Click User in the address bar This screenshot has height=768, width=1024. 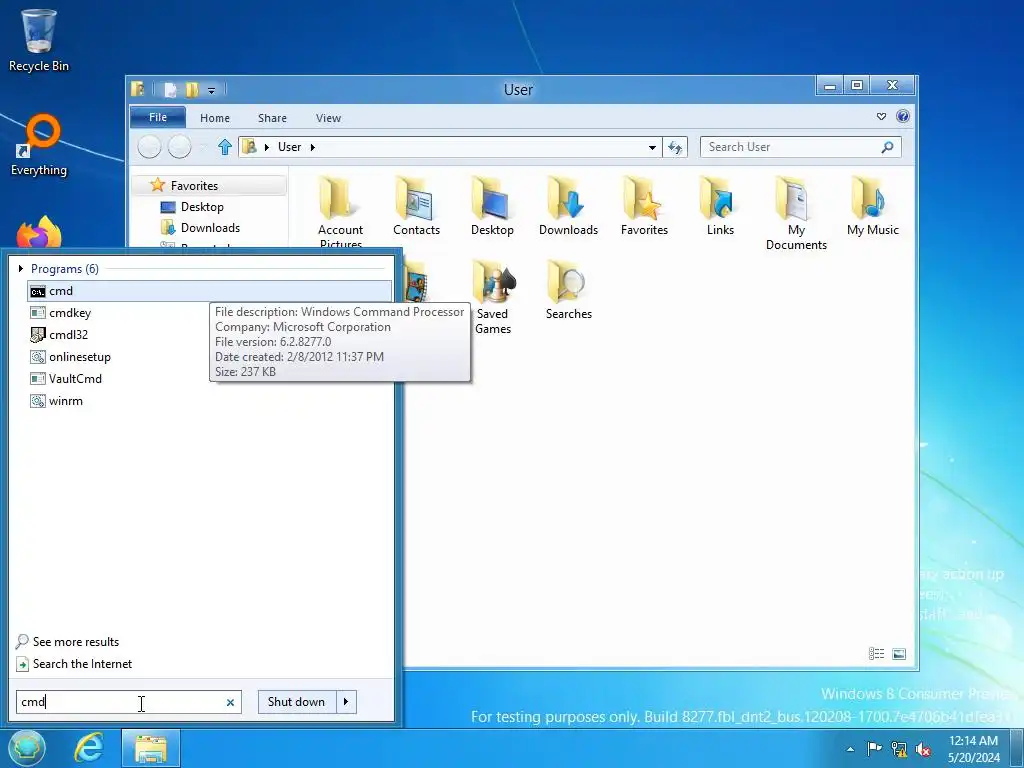tap(289, 148)
